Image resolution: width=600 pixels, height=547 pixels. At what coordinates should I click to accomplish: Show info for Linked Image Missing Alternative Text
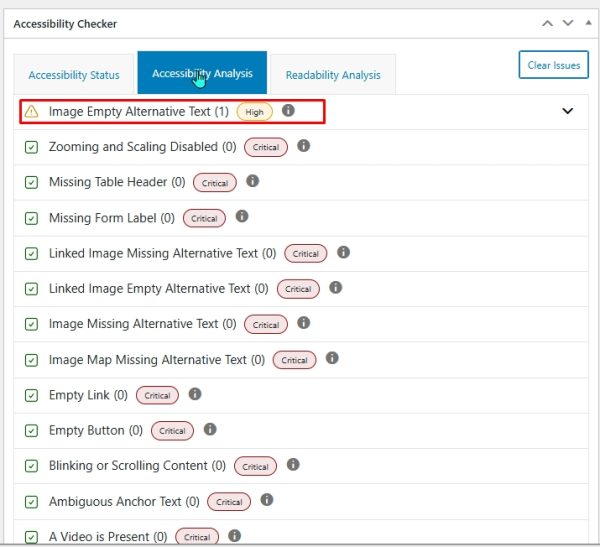343,252
